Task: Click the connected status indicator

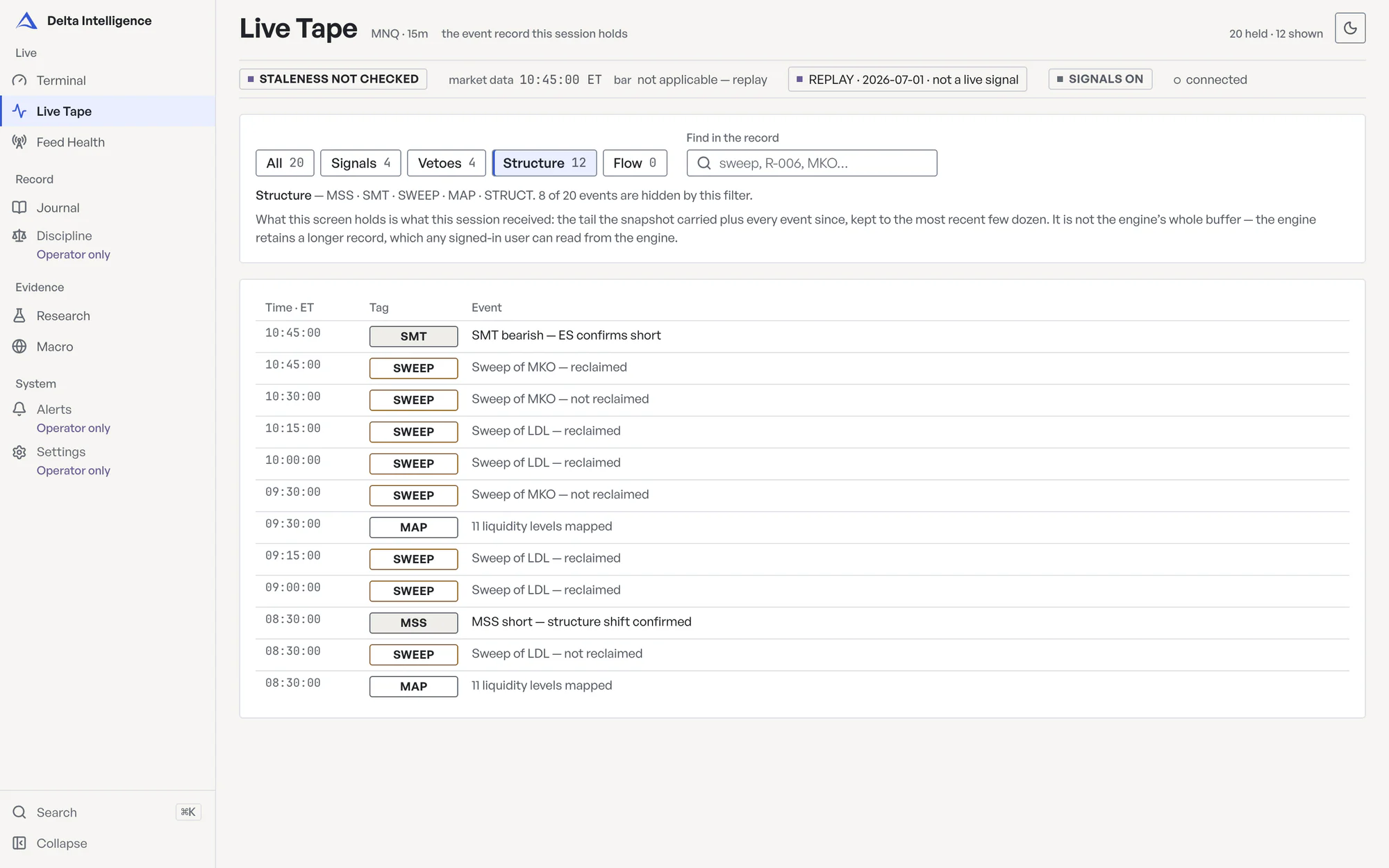Action: coord(1210,80)
